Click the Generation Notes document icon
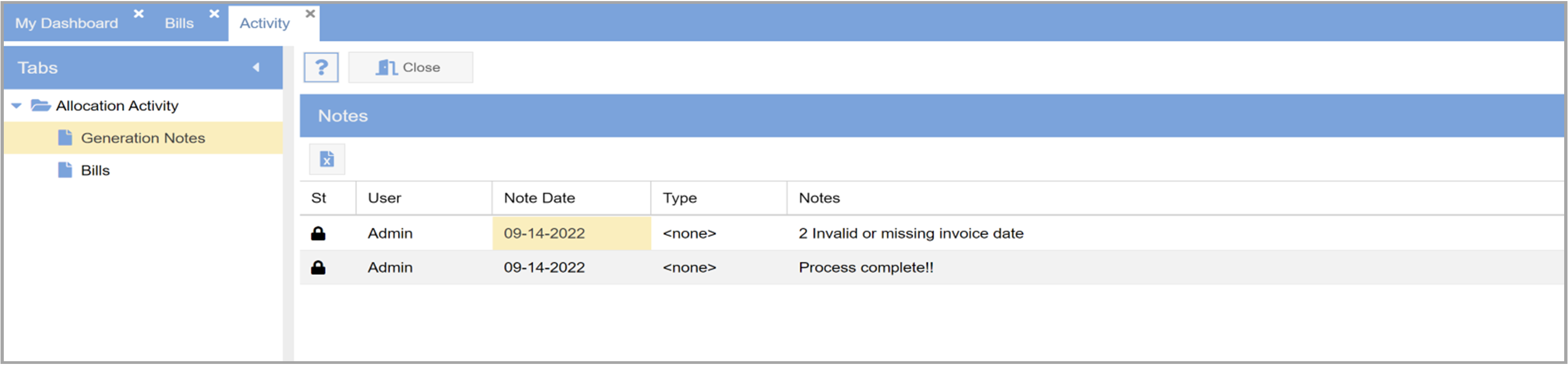The width and height of the screenshot is (1568, 365). tap(65, 138)
